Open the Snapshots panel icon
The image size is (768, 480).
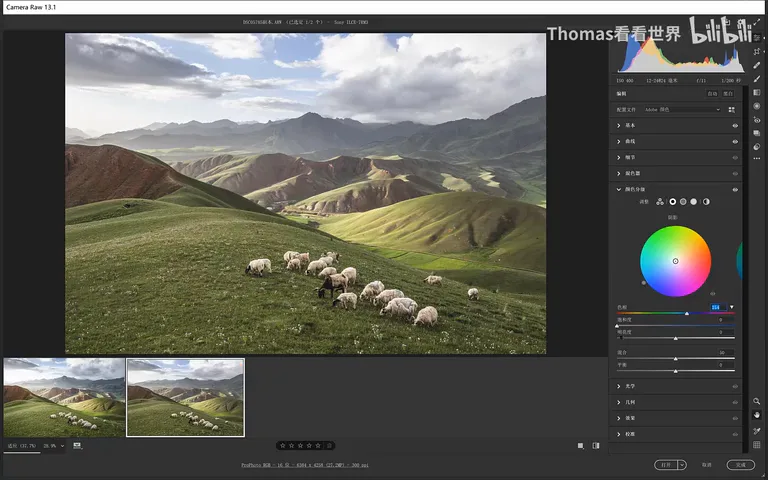757,133
